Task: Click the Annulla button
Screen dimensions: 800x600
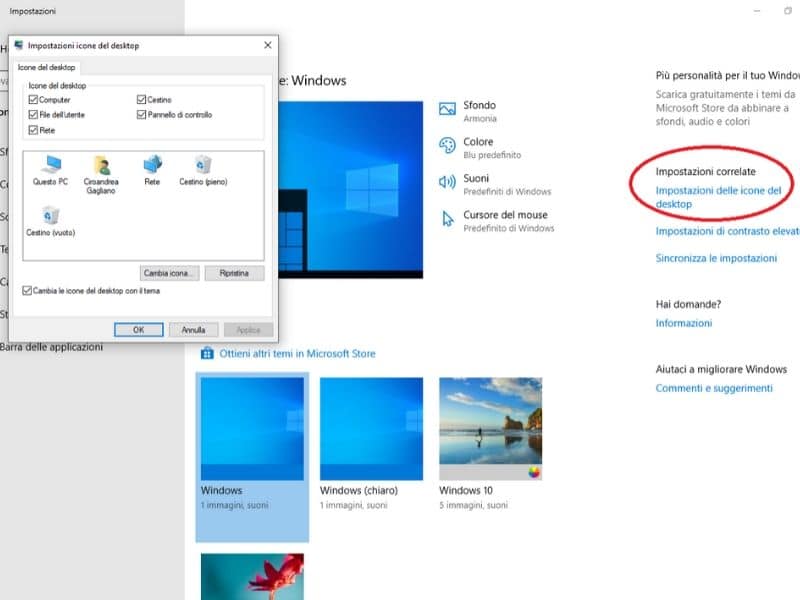Action: [x=193, y=330]
